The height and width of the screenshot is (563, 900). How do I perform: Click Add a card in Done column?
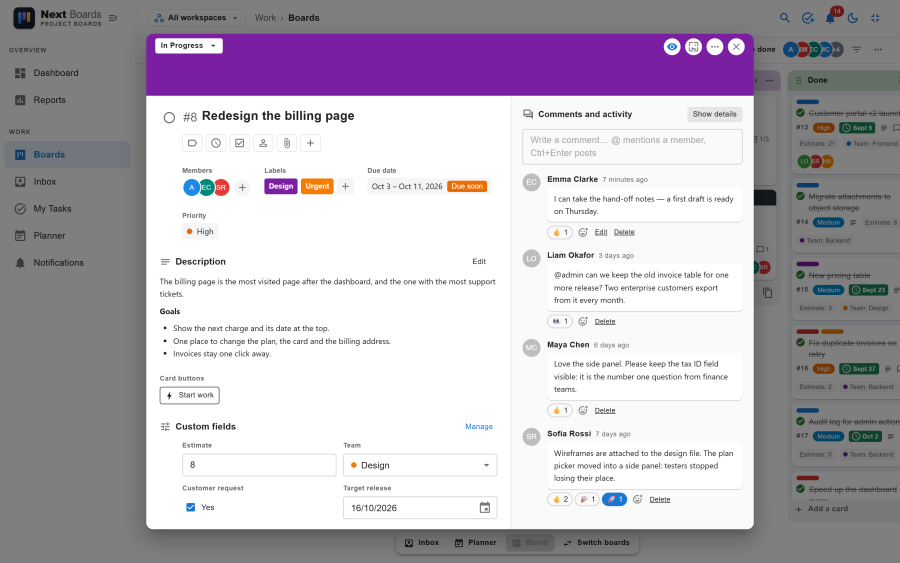(x=828, y=508)
